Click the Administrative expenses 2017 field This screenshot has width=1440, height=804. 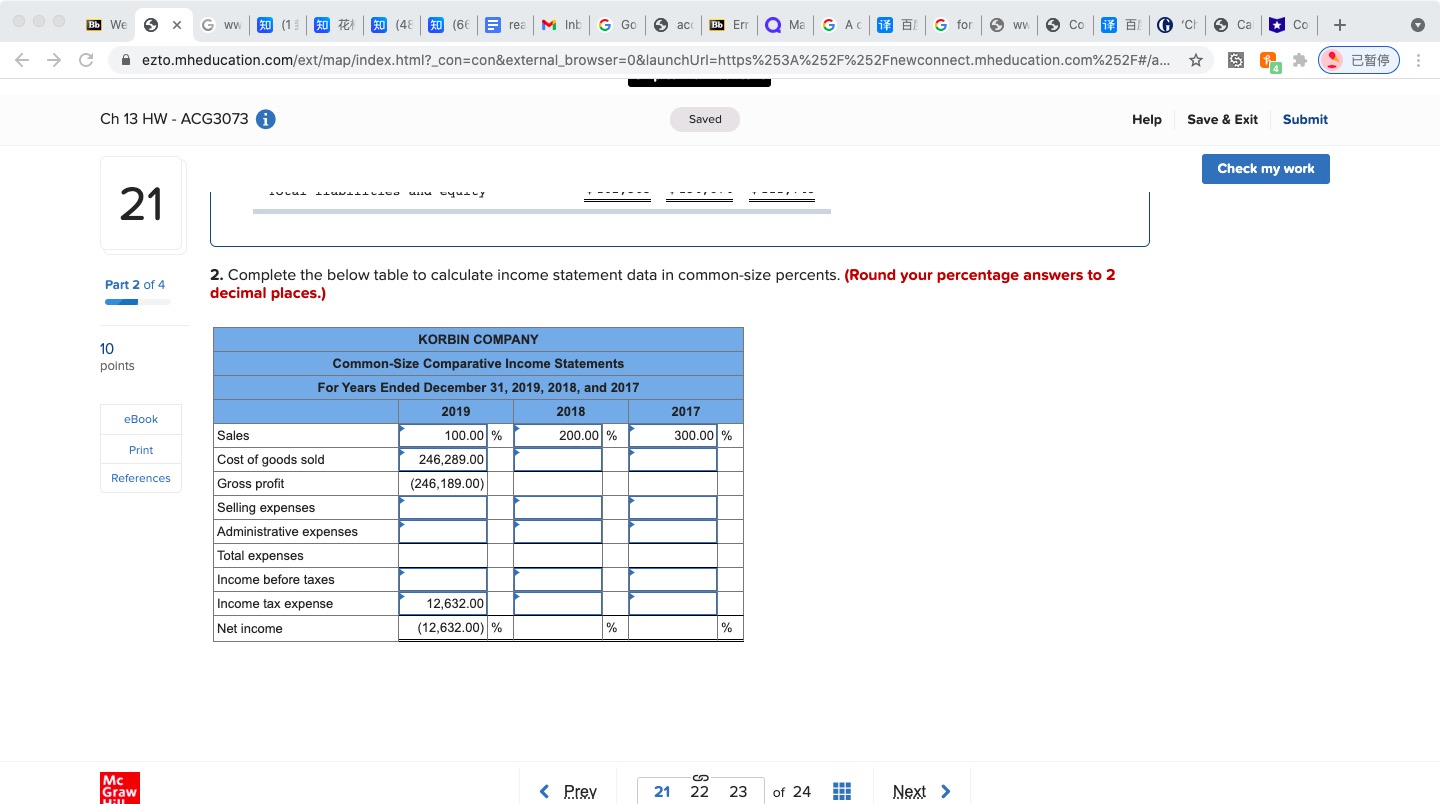point(673,532)
